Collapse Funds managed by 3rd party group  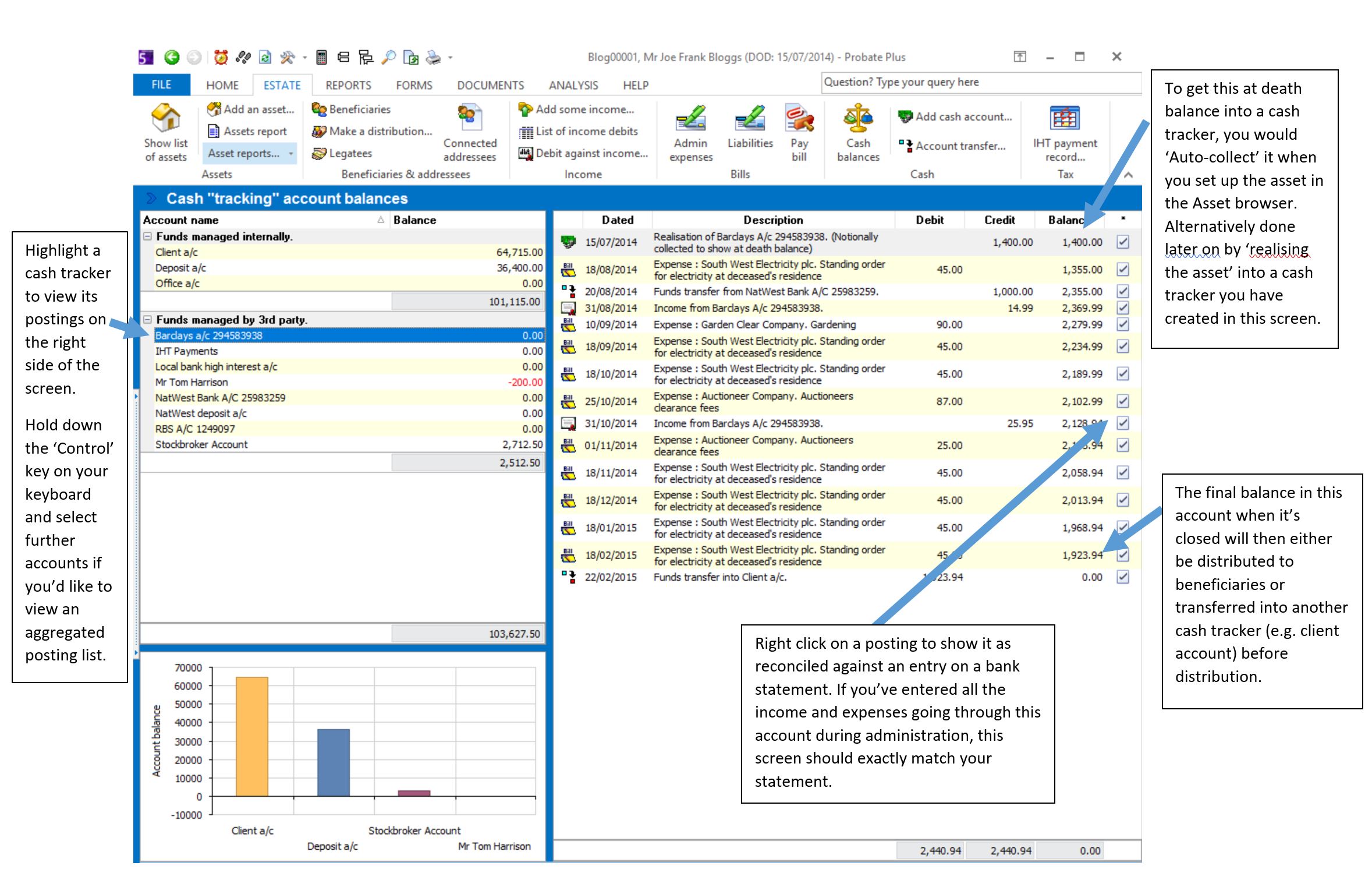coord(148,320)
